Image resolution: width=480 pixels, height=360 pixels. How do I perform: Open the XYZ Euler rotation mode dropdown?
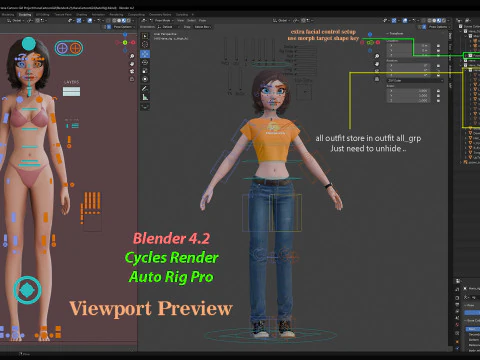[415, 81]
